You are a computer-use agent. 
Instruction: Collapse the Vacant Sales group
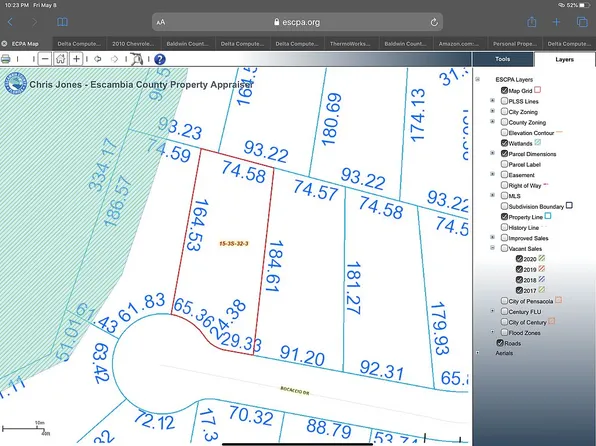pyautogui.click(x=493, y=248)
